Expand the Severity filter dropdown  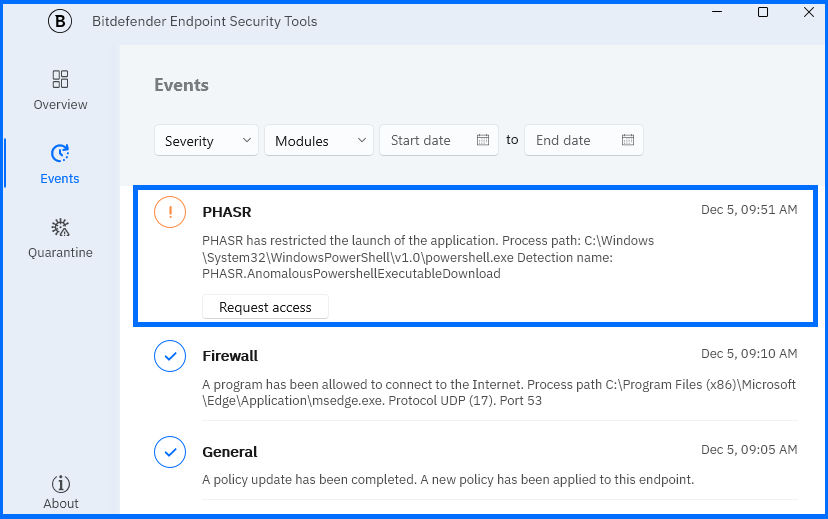(x=207, y=141)
